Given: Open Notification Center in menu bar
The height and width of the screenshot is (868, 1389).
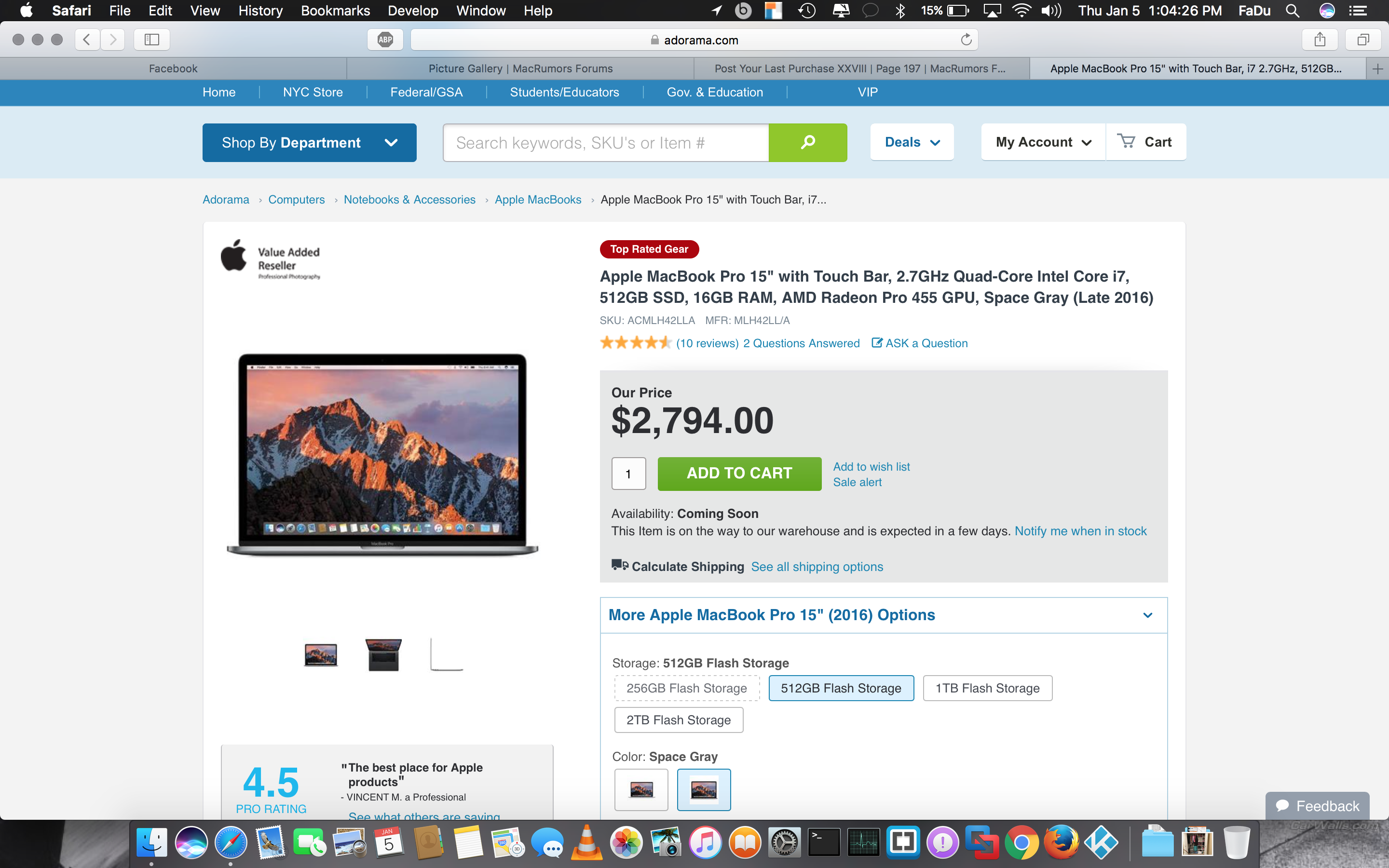Looking at the screenshot, I should tap(1358, 10).
